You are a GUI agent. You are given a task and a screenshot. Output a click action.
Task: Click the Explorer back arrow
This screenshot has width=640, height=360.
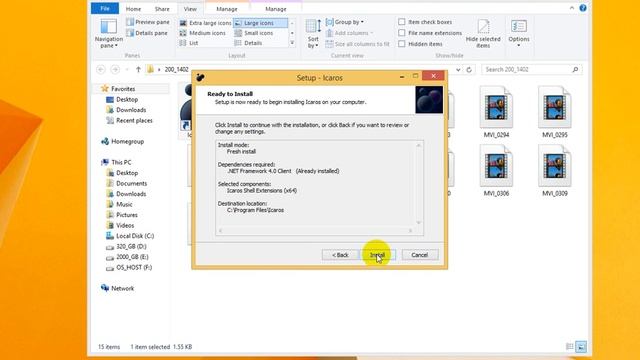tap(101, 70)
